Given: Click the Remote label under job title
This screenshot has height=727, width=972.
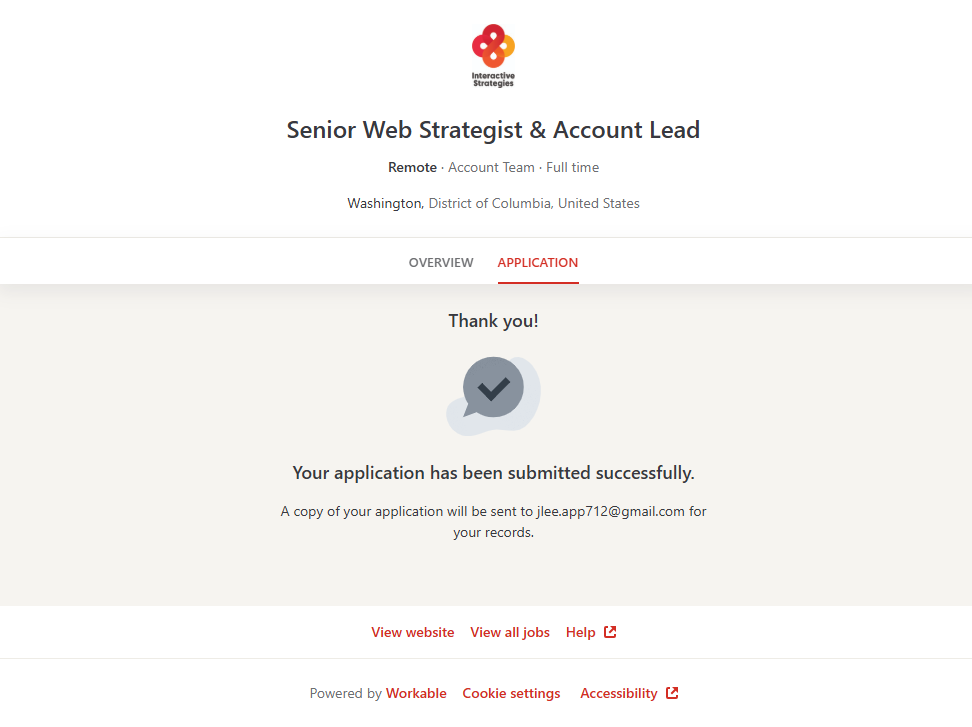Looking at the screenshot, I should [x=412, y=167].
